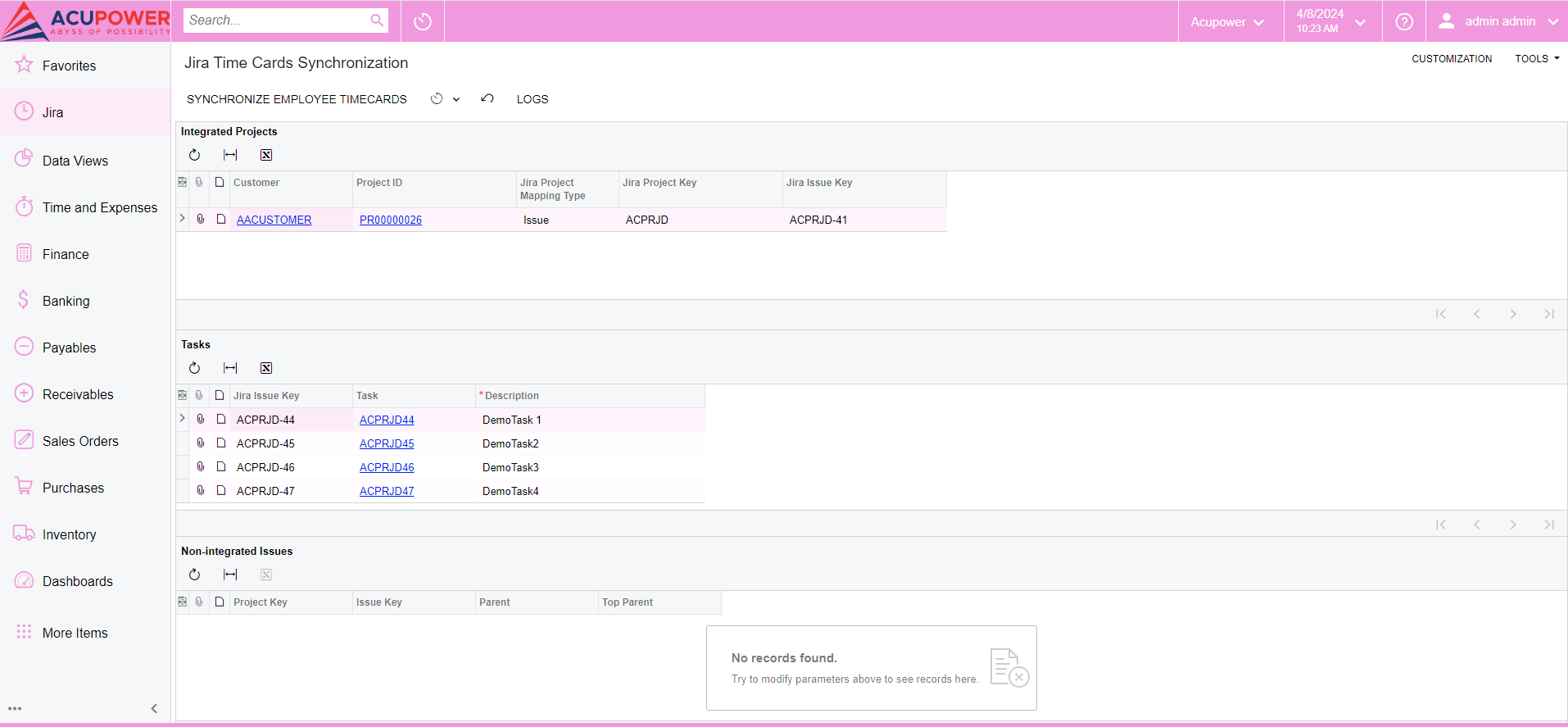Open project PR00000026 link
This screenshot has width=1568, height=727.
click(391, 220)
